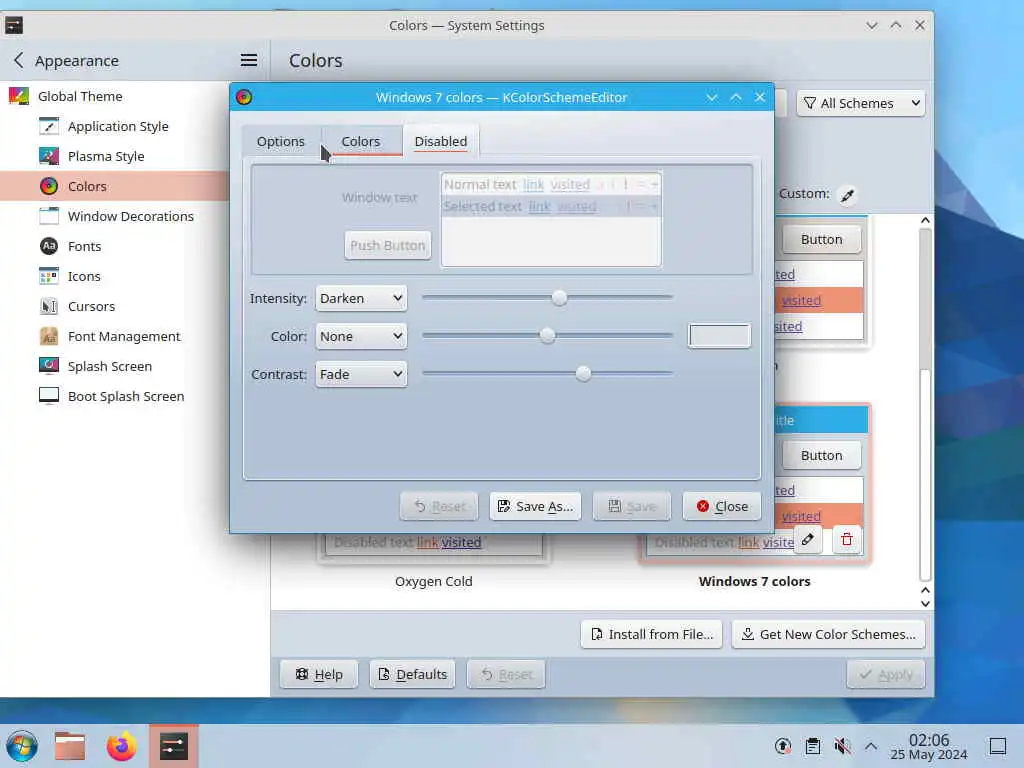Switch to Colors tab in editor
Viewport: 1024px width, 768px height.
tap(360, 141)
